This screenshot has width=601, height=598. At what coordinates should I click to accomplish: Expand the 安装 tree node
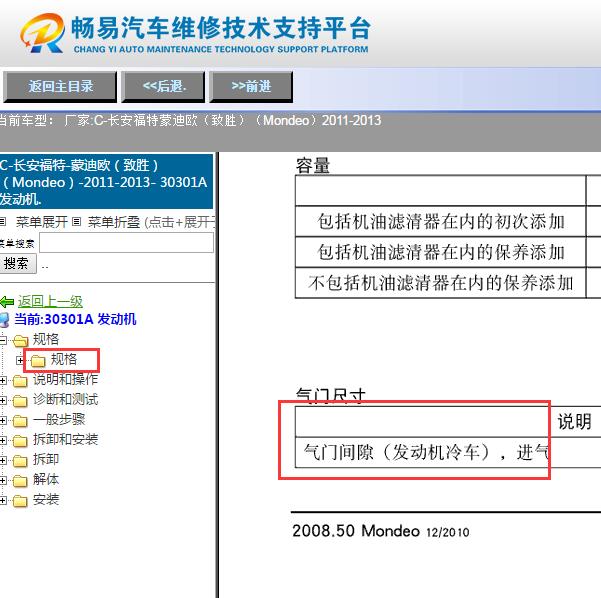[3, 501]
